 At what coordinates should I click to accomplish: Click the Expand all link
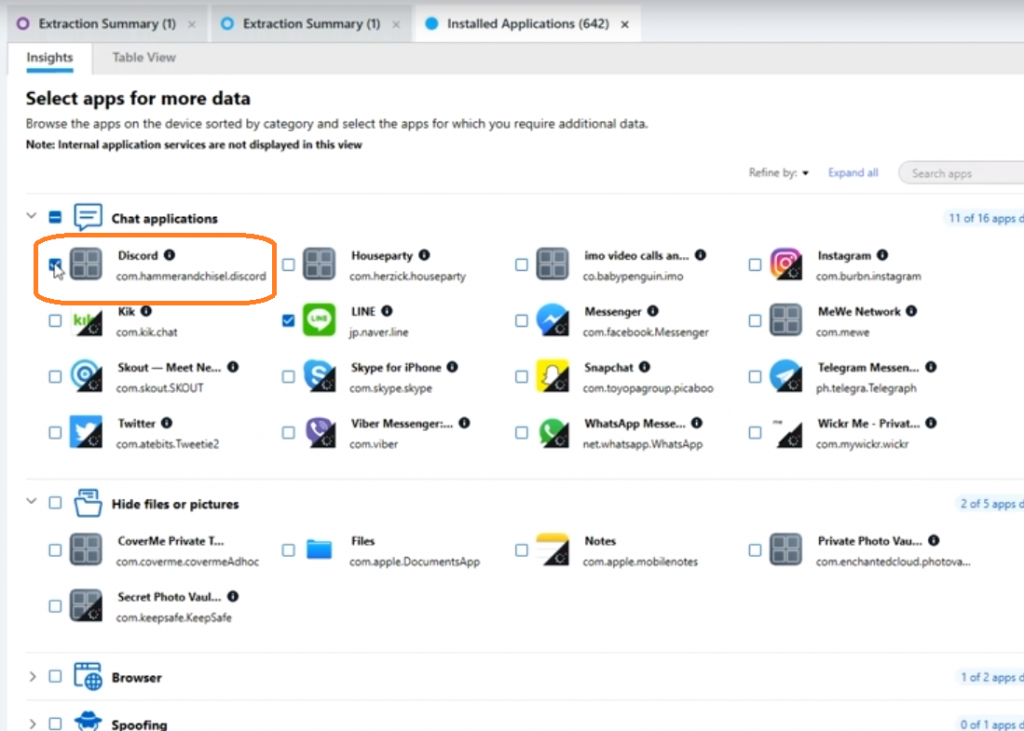853,172
